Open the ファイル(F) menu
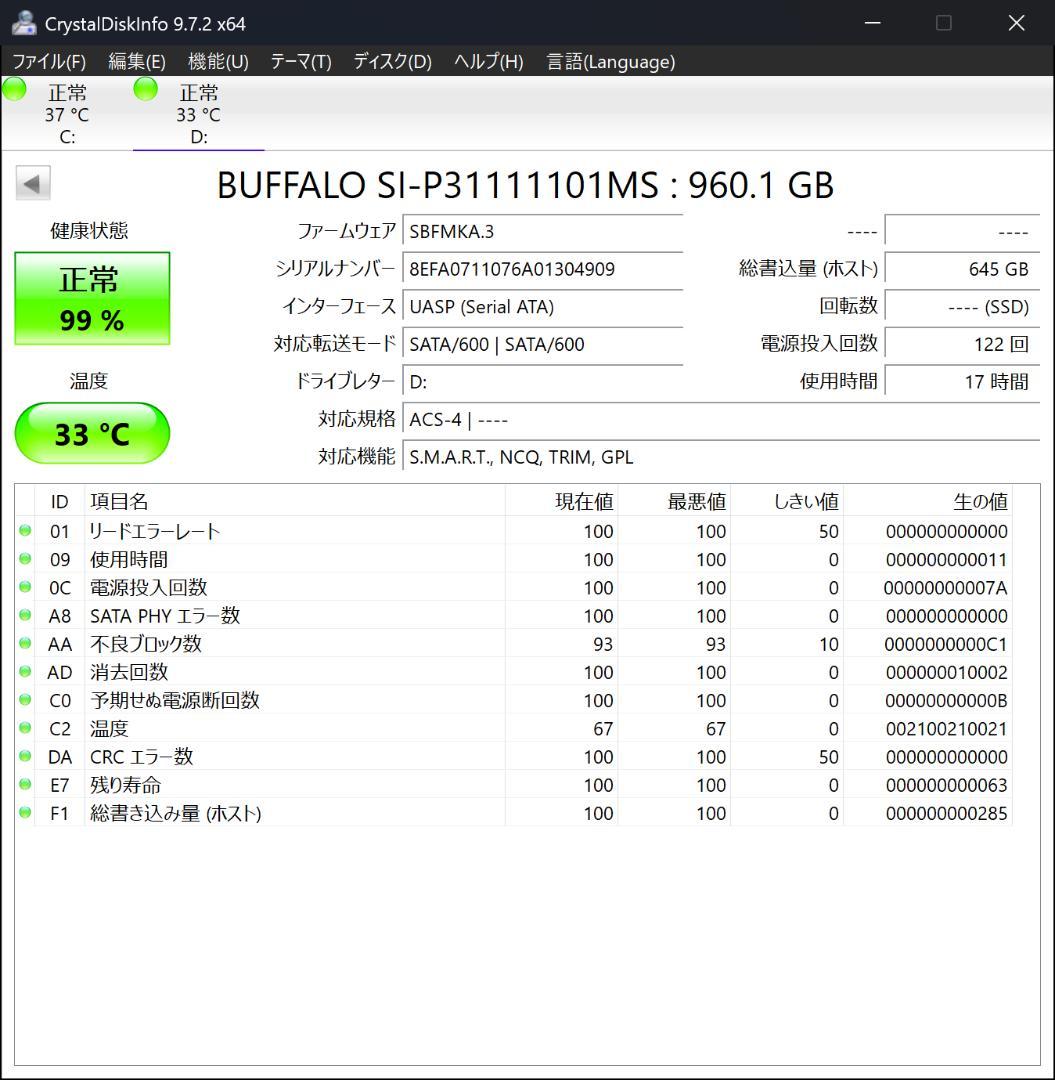This screenshot has width=1055, height=1080. coord(49,61)
